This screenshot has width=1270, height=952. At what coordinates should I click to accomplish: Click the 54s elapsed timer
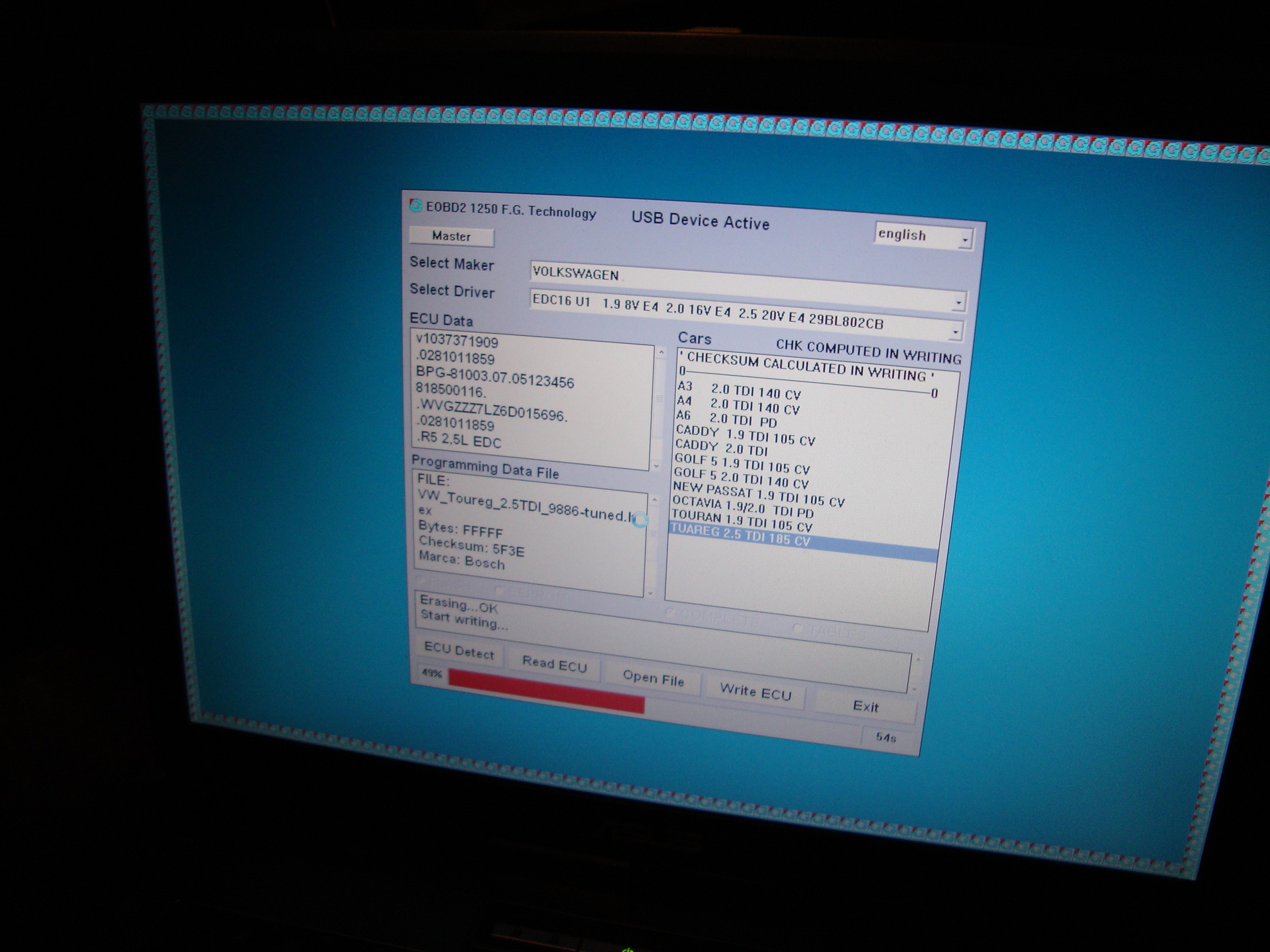pos(886,736)
